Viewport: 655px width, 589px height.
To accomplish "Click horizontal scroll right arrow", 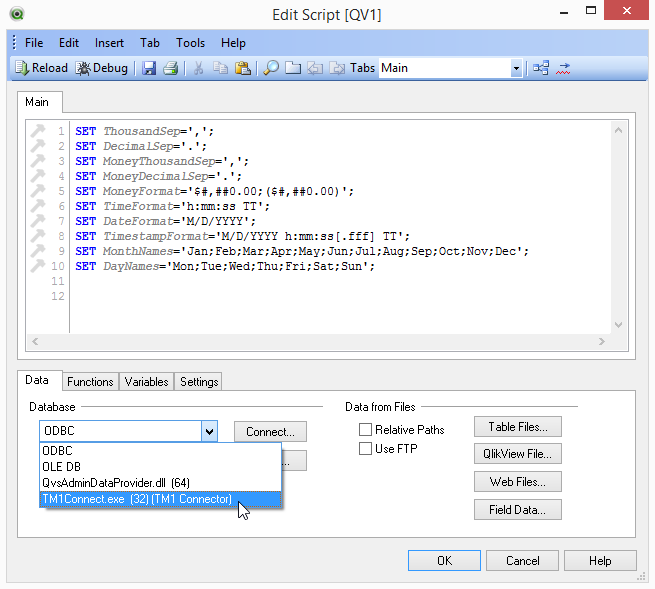I will point(602,341).
